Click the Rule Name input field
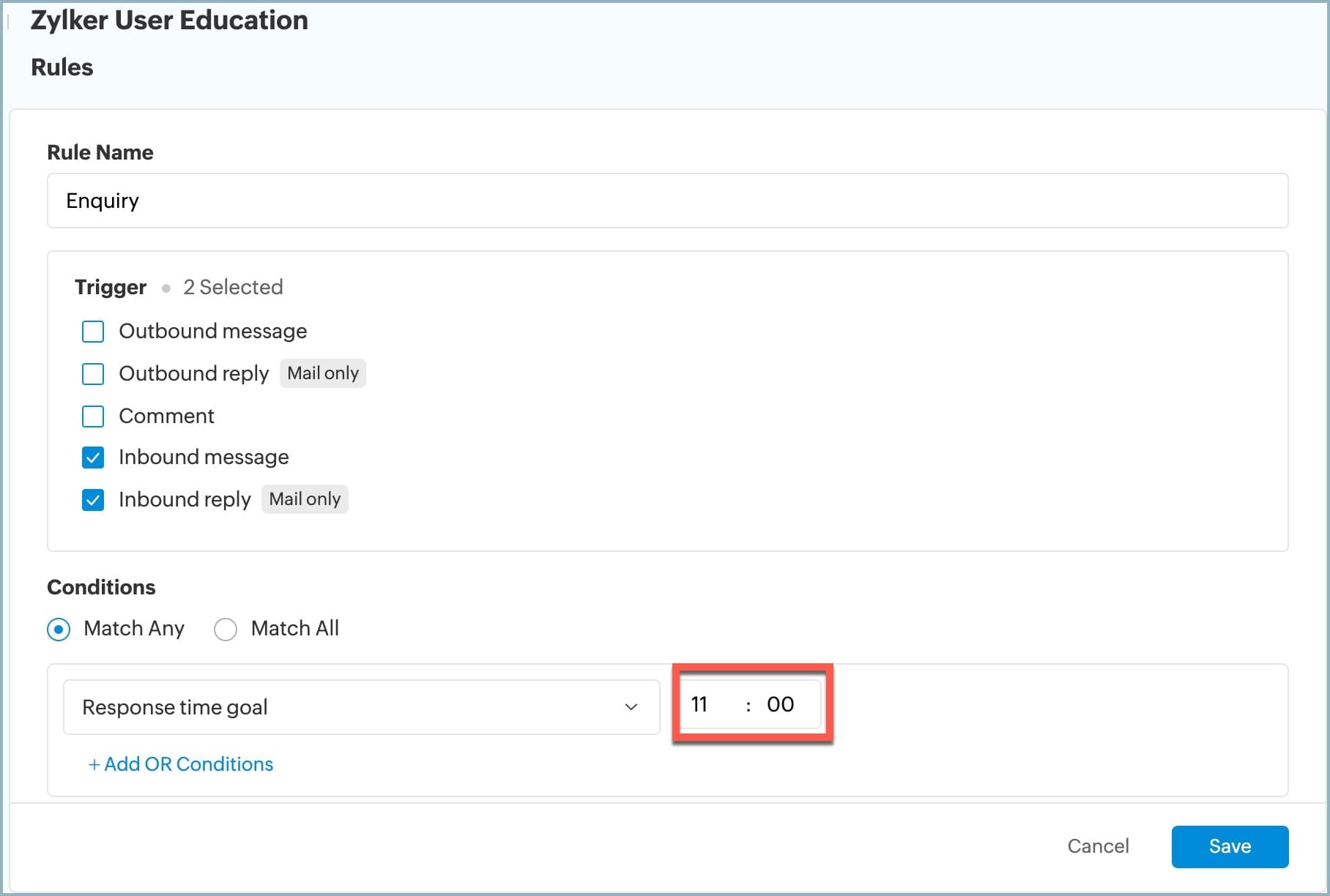Viewport: 1330px width, 896px height. pos(666,201)
